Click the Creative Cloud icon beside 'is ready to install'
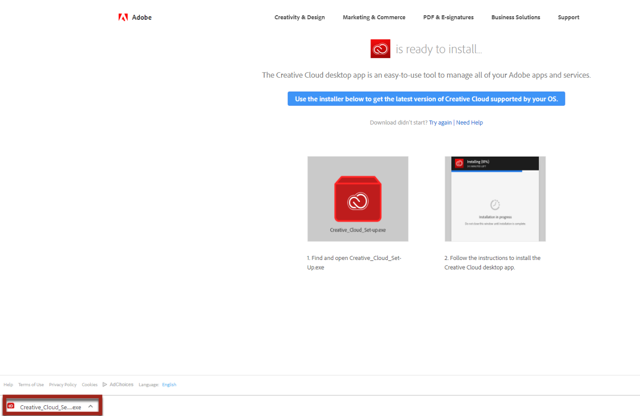Image resolution: width=640 pixels, height=416 pixels. click(380, 49)
